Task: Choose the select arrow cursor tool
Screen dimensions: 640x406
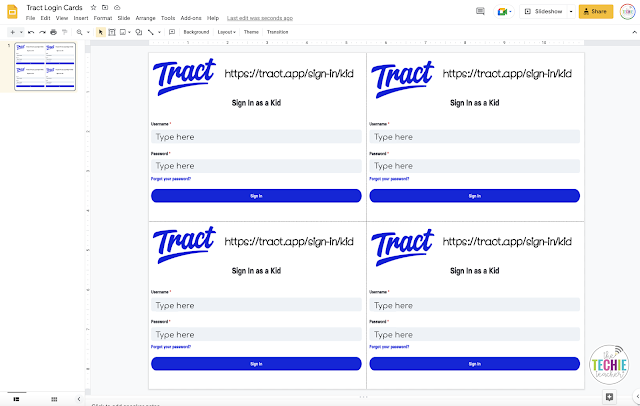Action: click(100, 32)
